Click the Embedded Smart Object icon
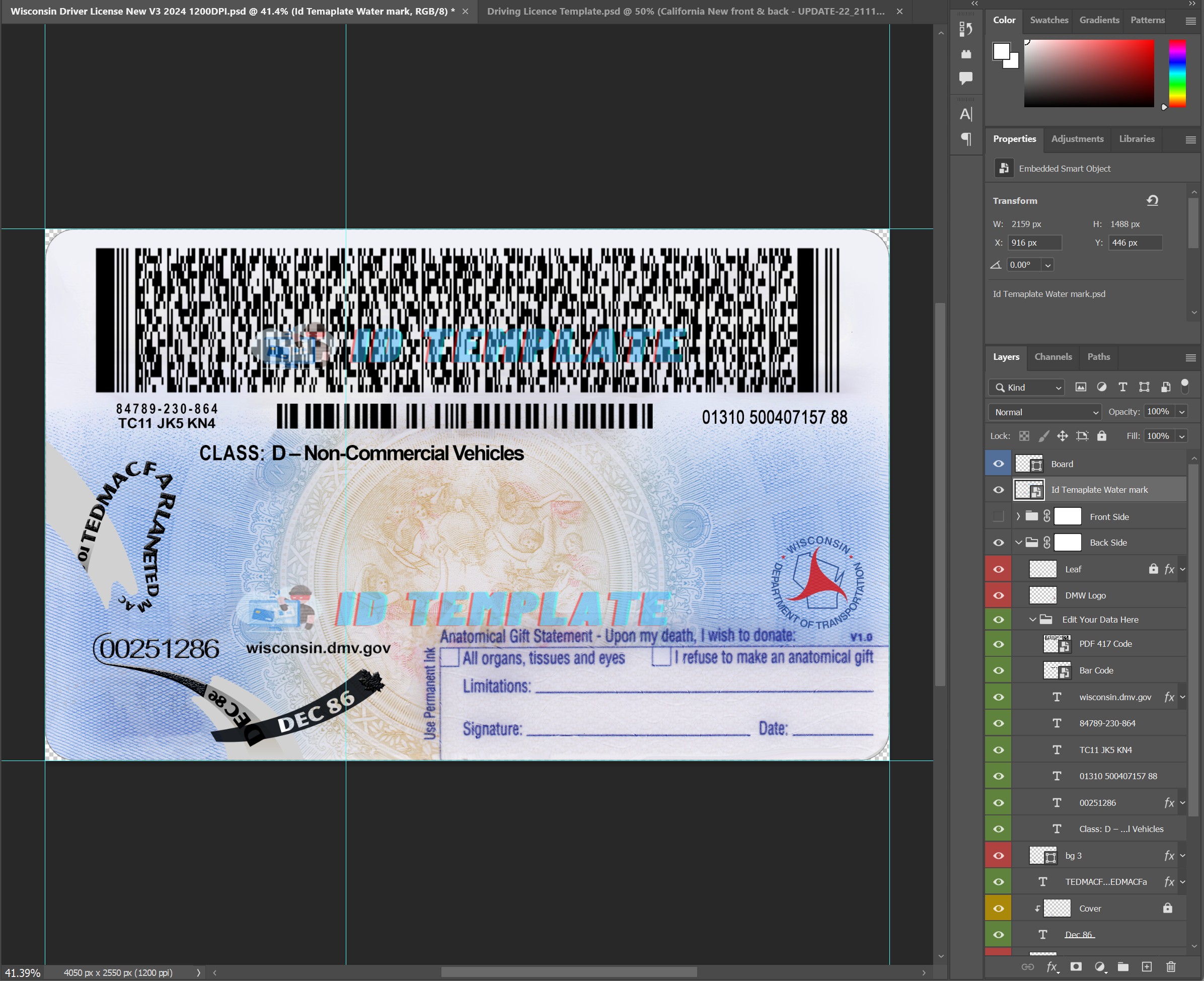This screenshot has width=1204, height=981. coord(1004,169)
